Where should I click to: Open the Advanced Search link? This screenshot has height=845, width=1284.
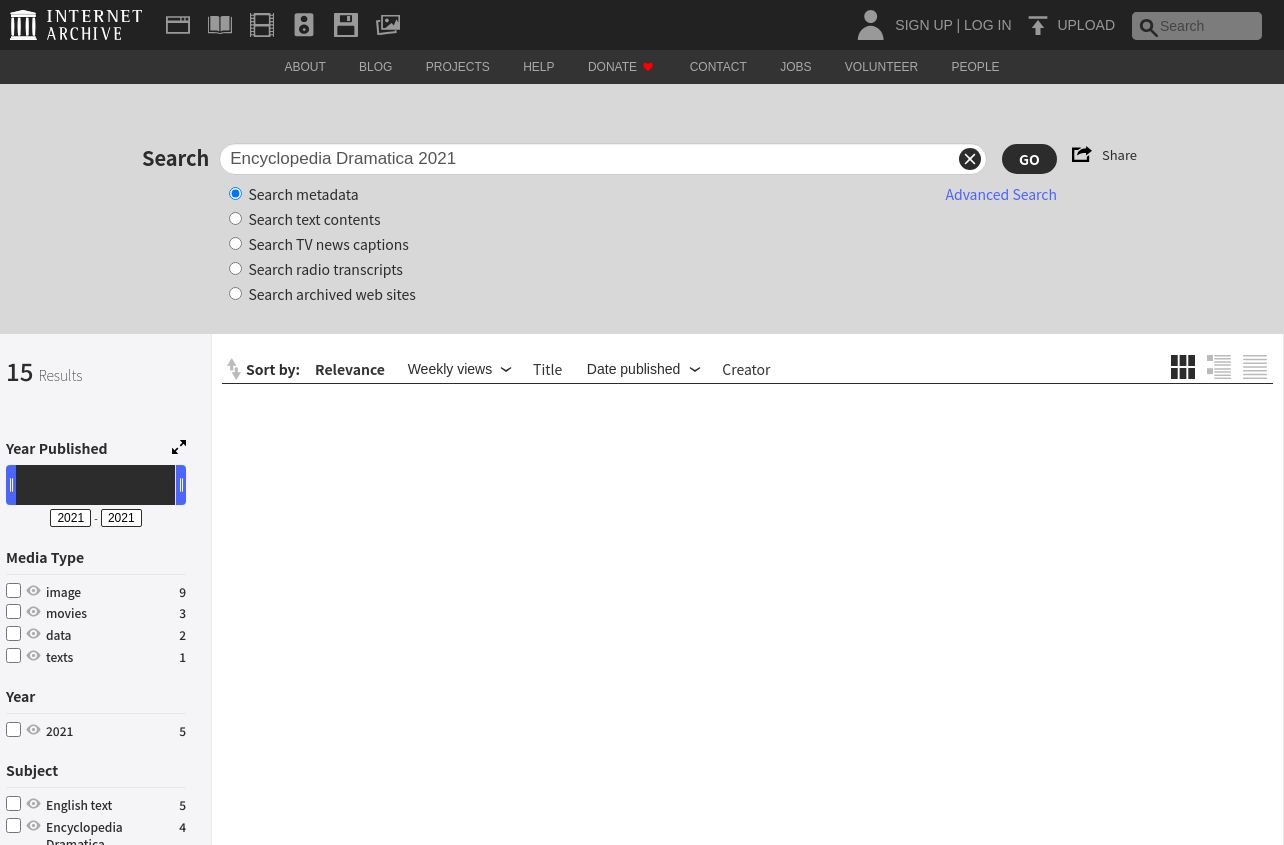[x=1001, y=194]
